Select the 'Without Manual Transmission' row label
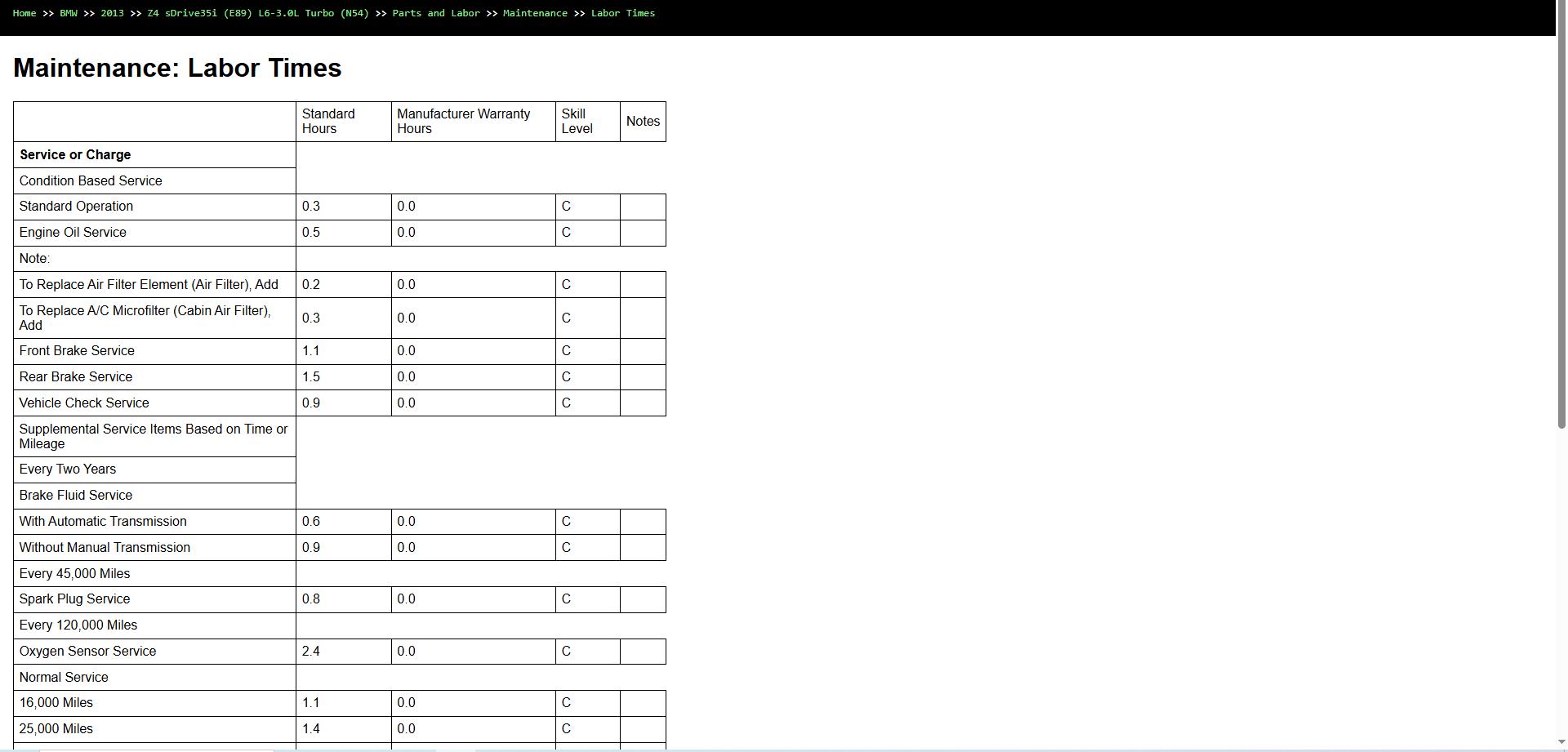Viewport: 1568px width, 752px height. click(x=105, y=548)
